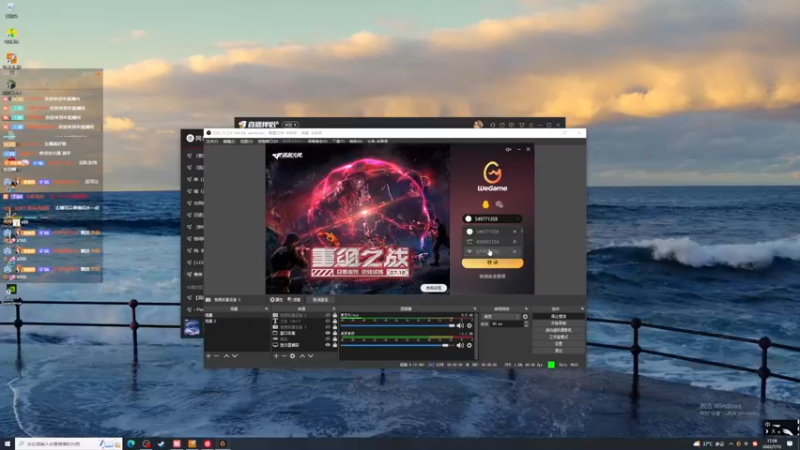The width and height of the screenshot is (800, 450).
Task: Pop out the Scenes dock panel icon
Action: pyautogui.click(x=267, y=309)
